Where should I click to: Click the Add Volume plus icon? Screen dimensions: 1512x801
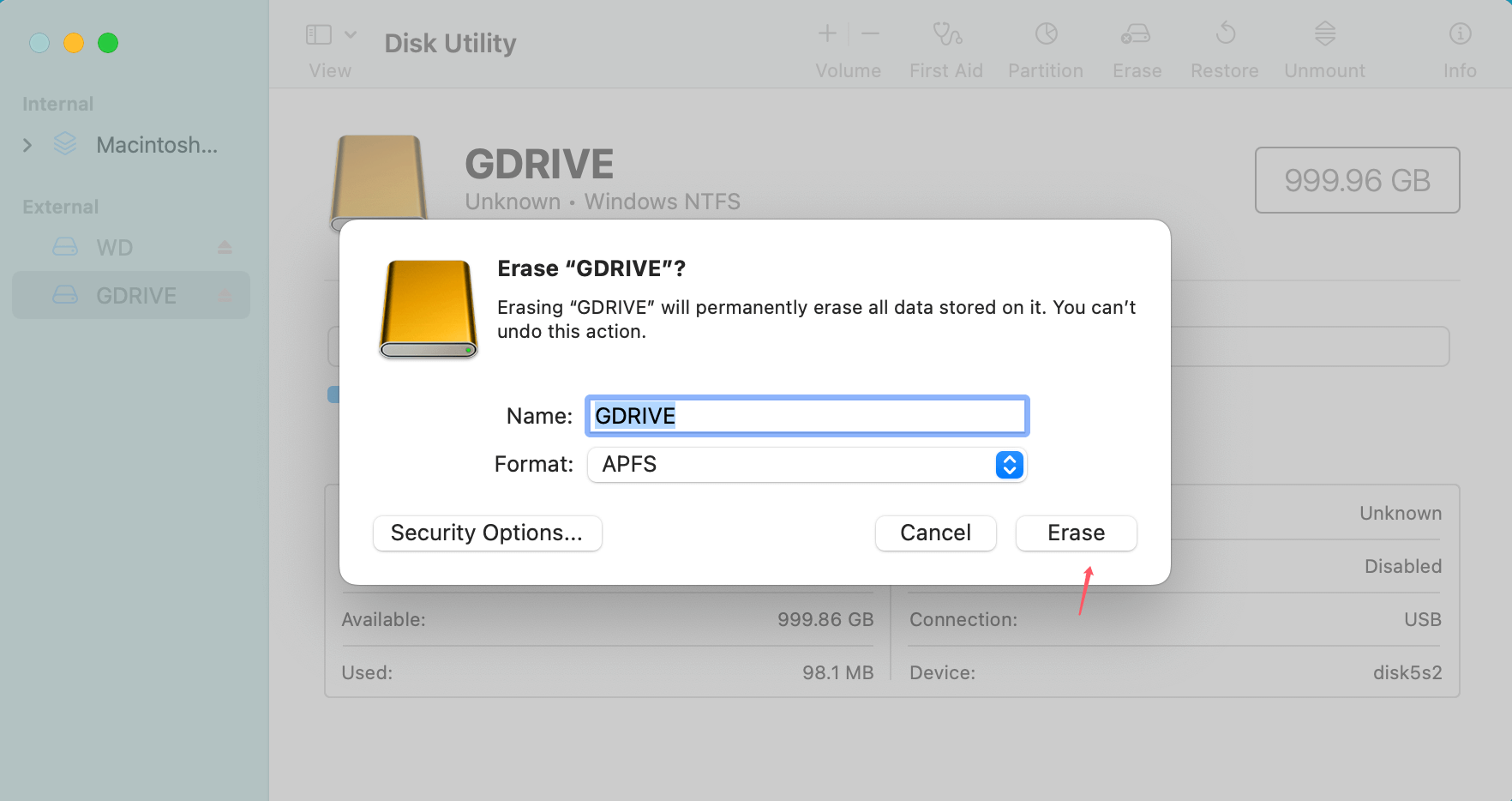826,34
